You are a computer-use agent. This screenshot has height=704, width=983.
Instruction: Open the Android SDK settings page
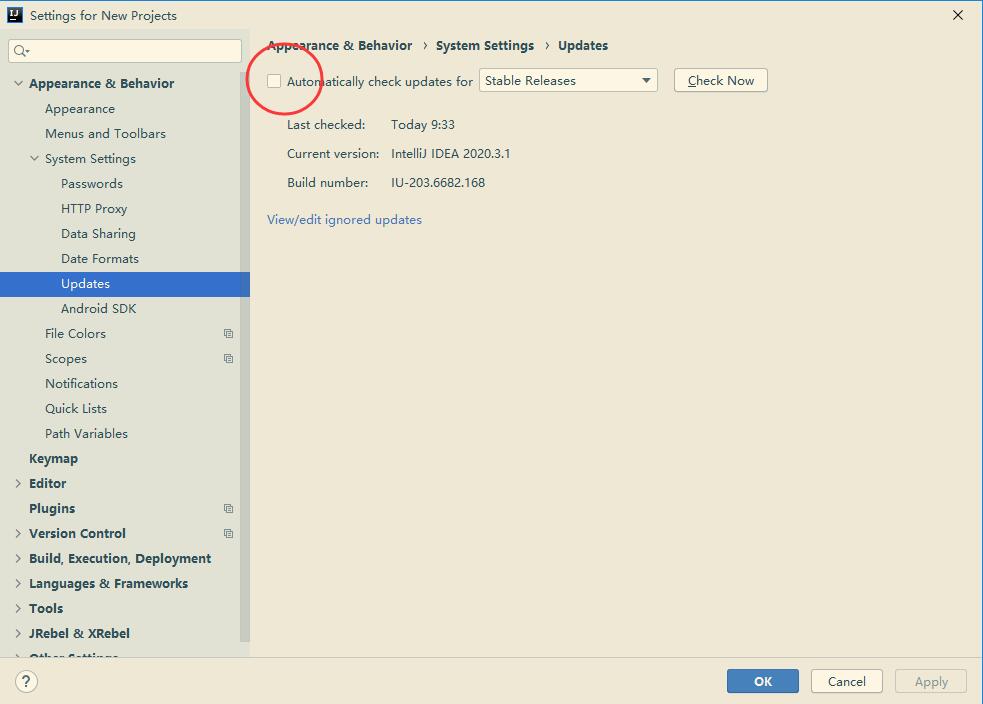tap(98, 308)
